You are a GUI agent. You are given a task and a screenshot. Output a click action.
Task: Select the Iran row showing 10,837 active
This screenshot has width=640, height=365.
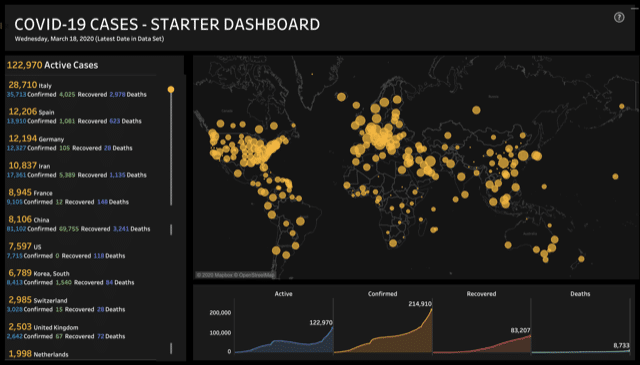(x=77, y=170)
